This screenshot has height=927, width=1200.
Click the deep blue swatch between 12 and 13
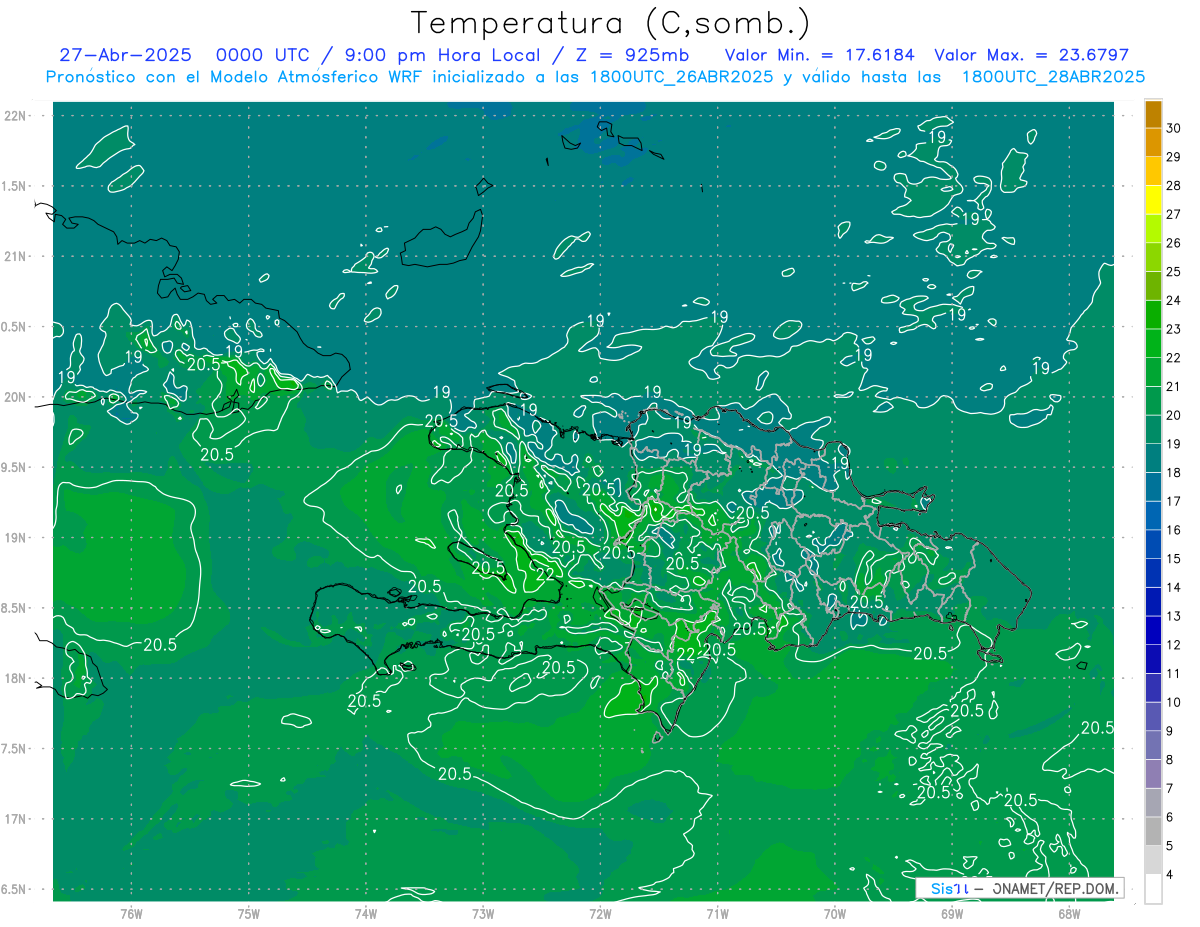(1153, 631)
